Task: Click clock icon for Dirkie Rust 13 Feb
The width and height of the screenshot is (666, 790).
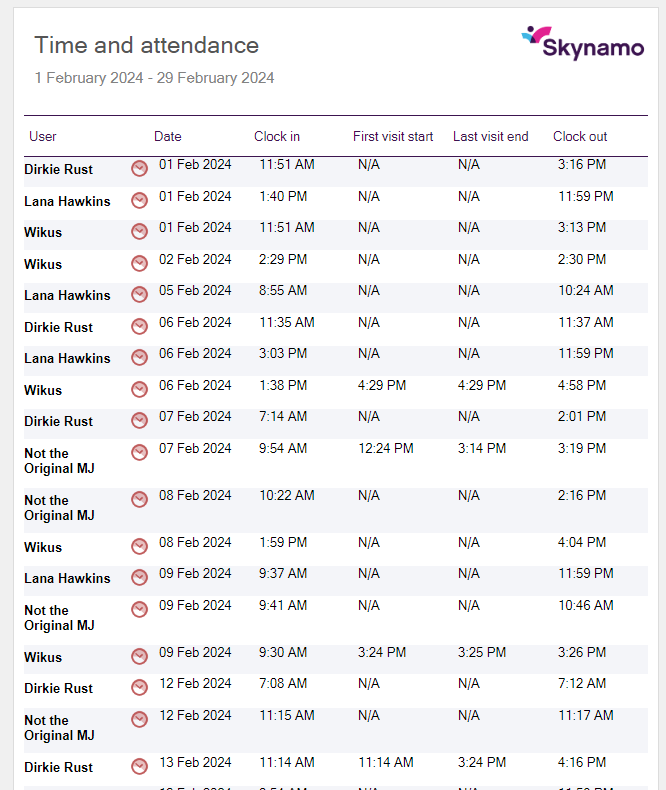Action: point(139,767)
